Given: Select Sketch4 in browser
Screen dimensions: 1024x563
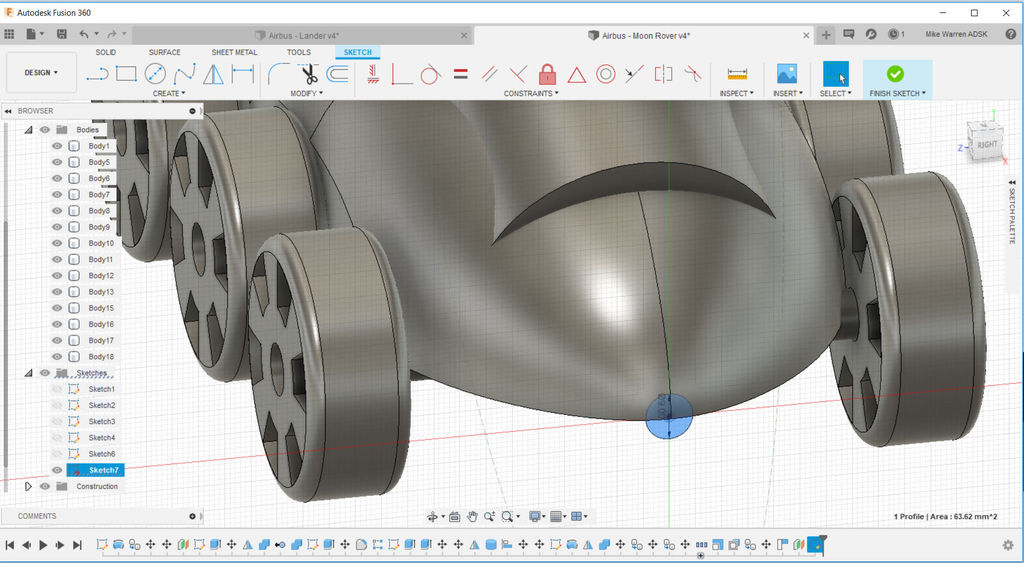Looking at the screenshot, I should tap(102, 438).
